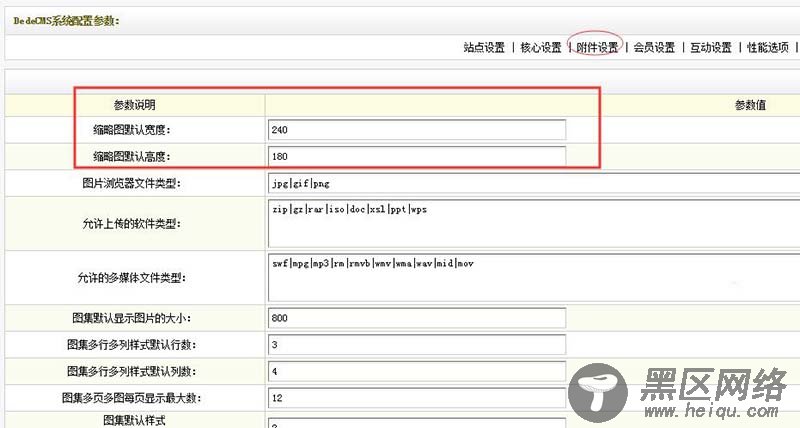This screenshot has width=800, height=428.
Task: Click the 图集多页多图每页显示最大数 label
Action: click(x=132, y=398)
